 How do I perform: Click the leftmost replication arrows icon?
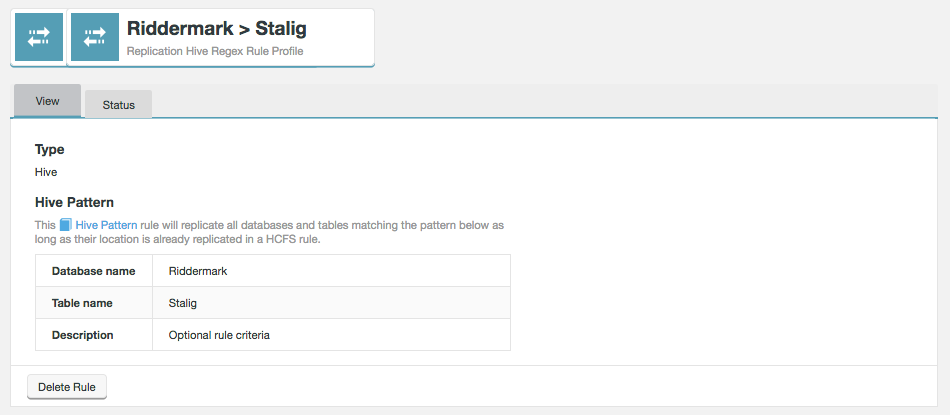pyautogui.click(x=39, y=37)
